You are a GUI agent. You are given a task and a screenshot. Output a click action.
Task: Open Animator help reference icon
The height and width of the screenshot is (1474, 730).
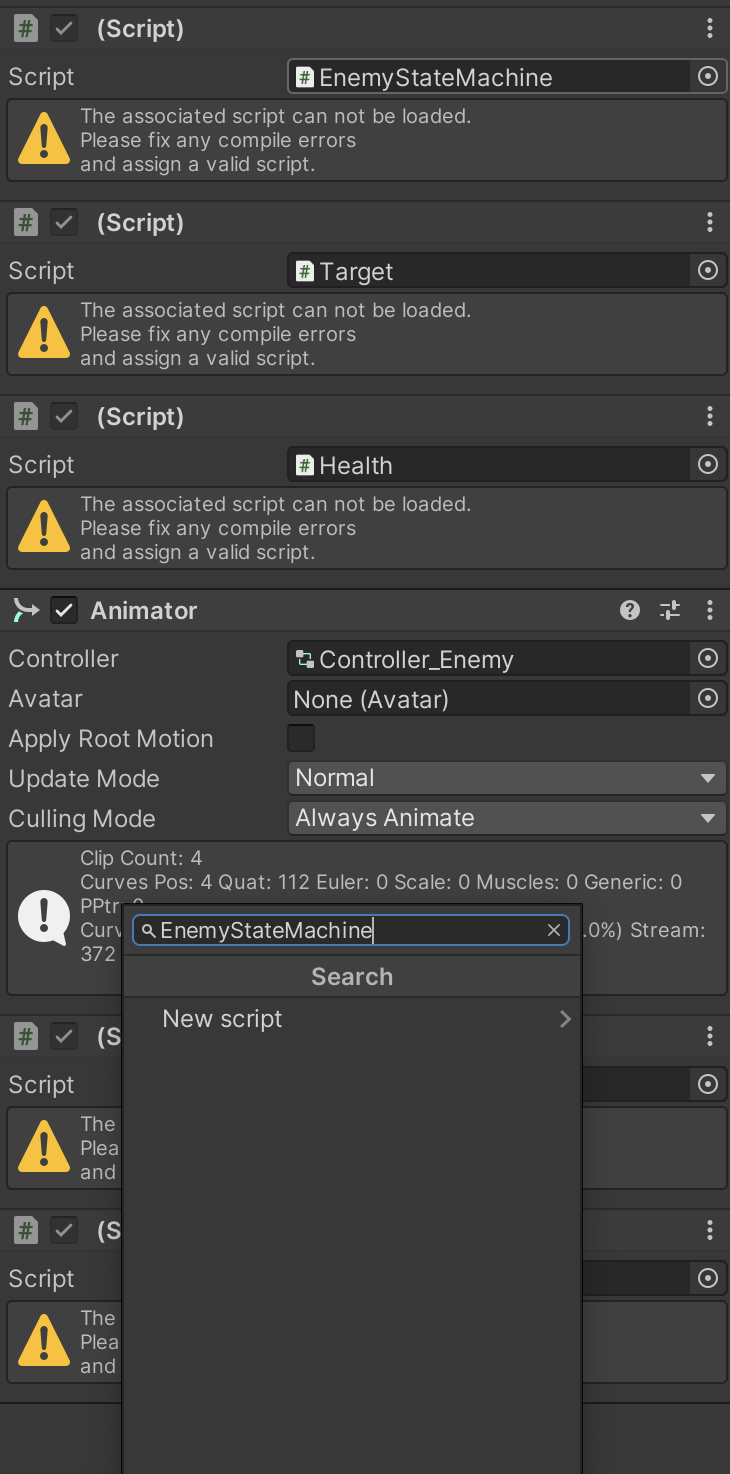pyautogui.click(x=629, y=610)
